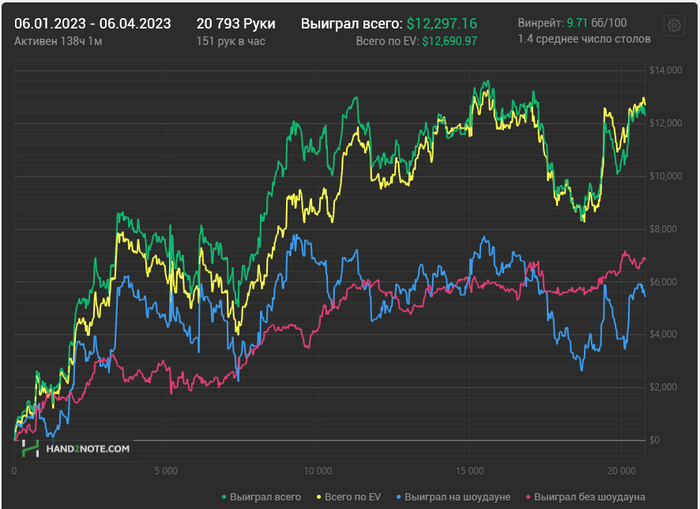This screenshot has width=700, height=509.
Task: Toggle the blue Выиграл на шоудауне legend
Action: pos(453,497)
